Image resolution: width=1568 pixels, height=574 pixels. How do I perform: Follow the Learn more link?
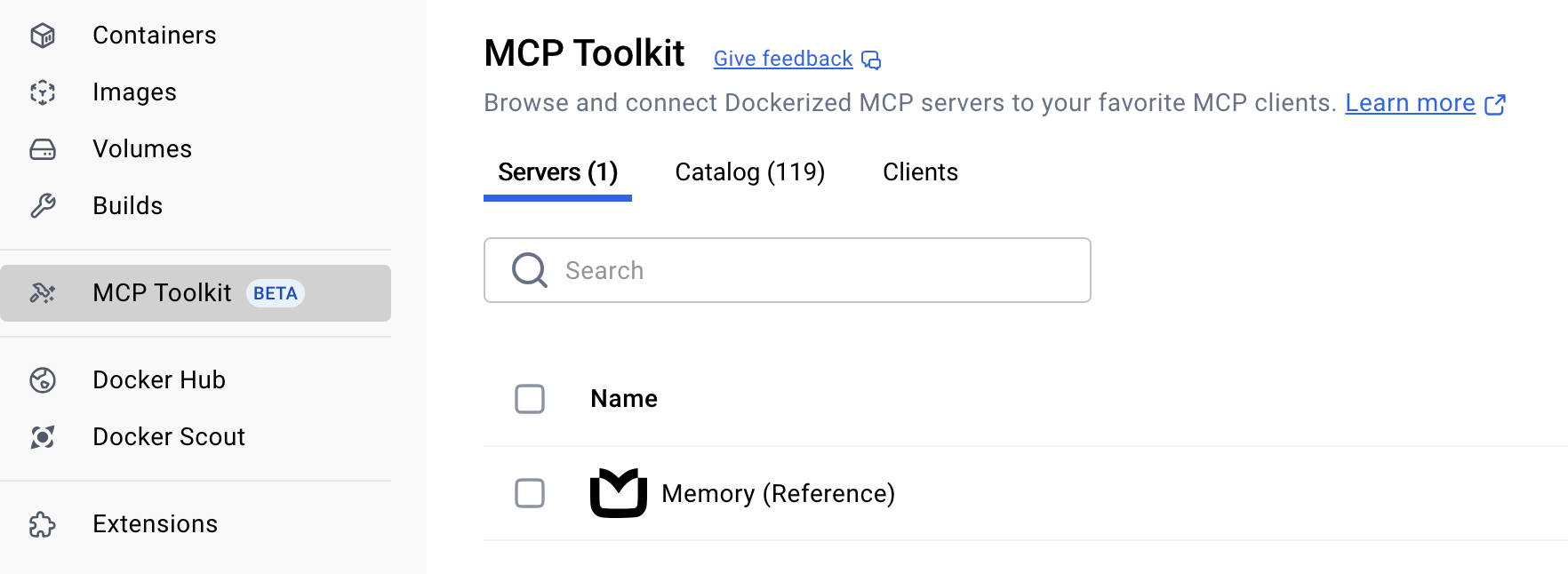1410,104
